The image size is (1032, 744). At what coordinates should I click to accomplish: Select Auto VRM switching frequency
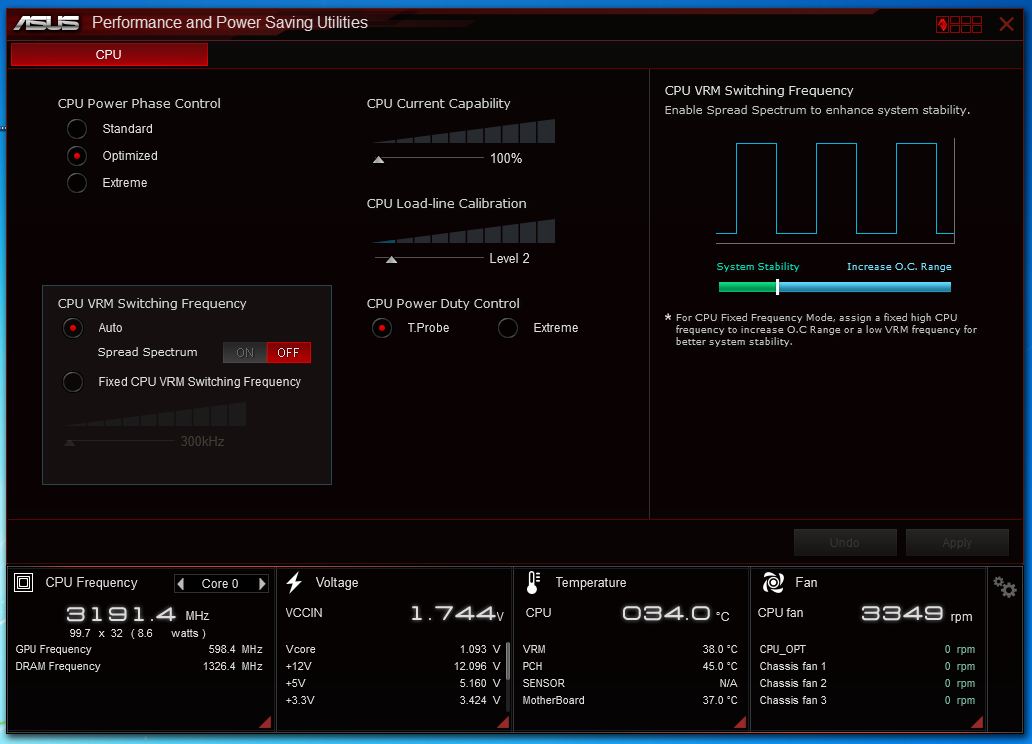coord(73,328)
